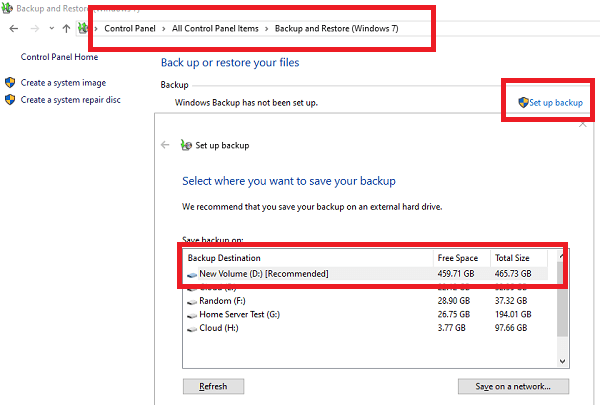Click drive icon for Random (F:)
The width and height of the screenshot is (600, 405).
point(192,302)
